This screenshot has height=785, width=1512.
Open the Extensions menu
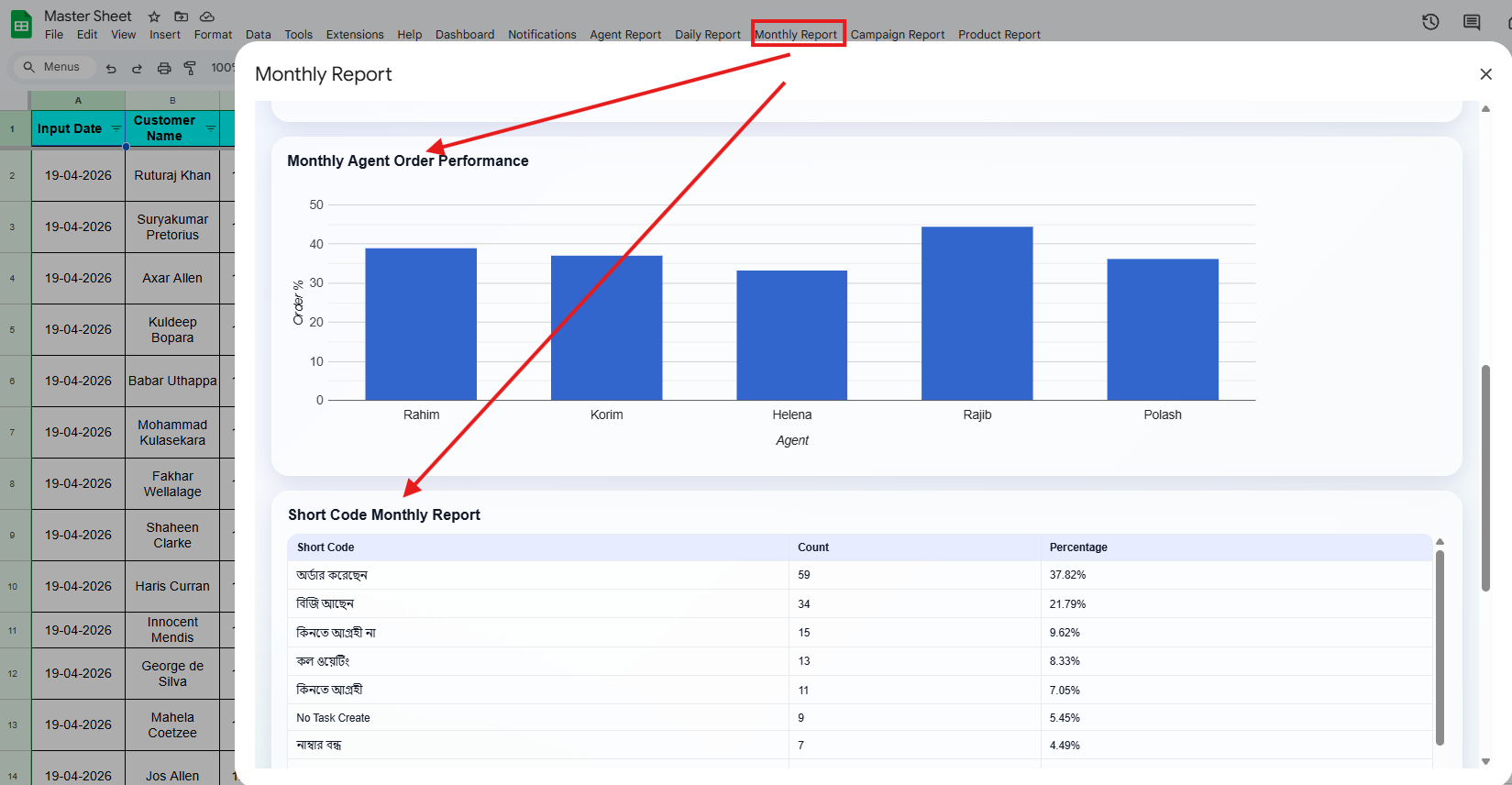coord(355,35)
